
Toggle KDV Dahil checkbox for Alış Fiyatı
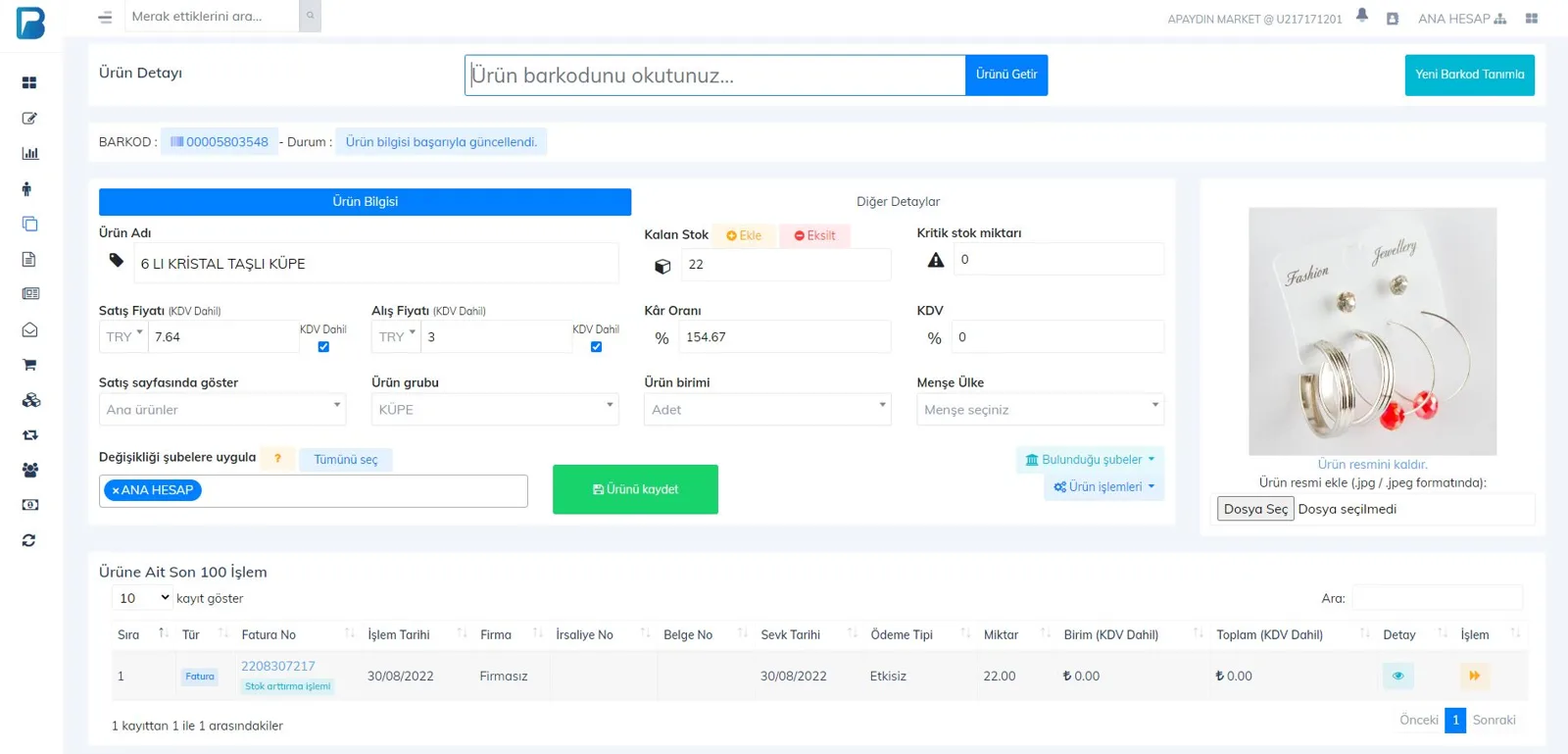coord(596,347)
